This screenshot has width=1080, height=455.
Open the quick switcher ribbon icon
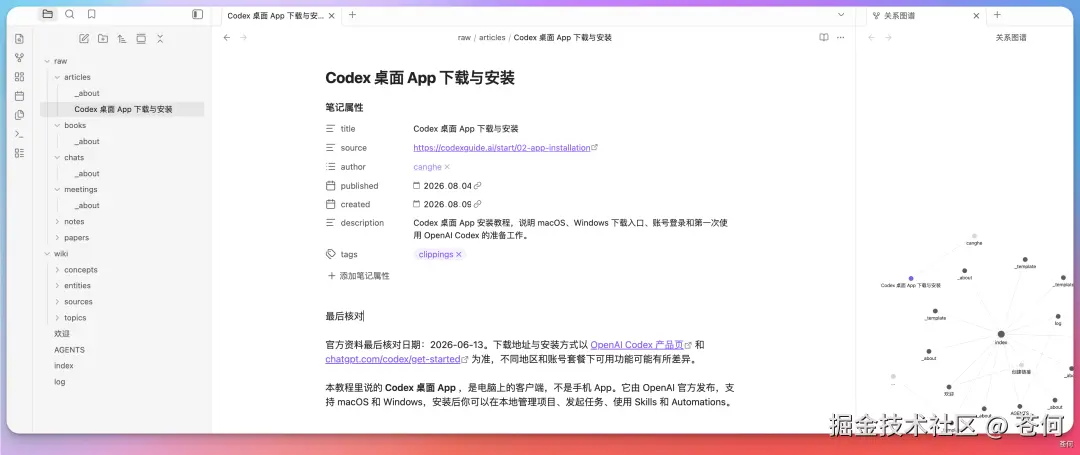point(19,39)
